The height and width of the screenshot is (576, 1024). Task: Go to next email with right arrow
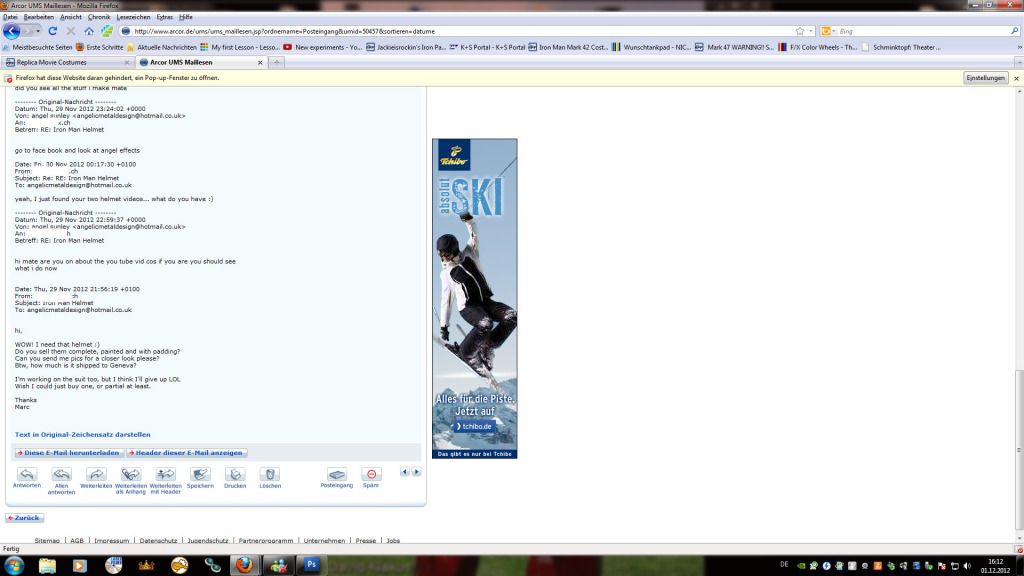(x=417, y=472)
